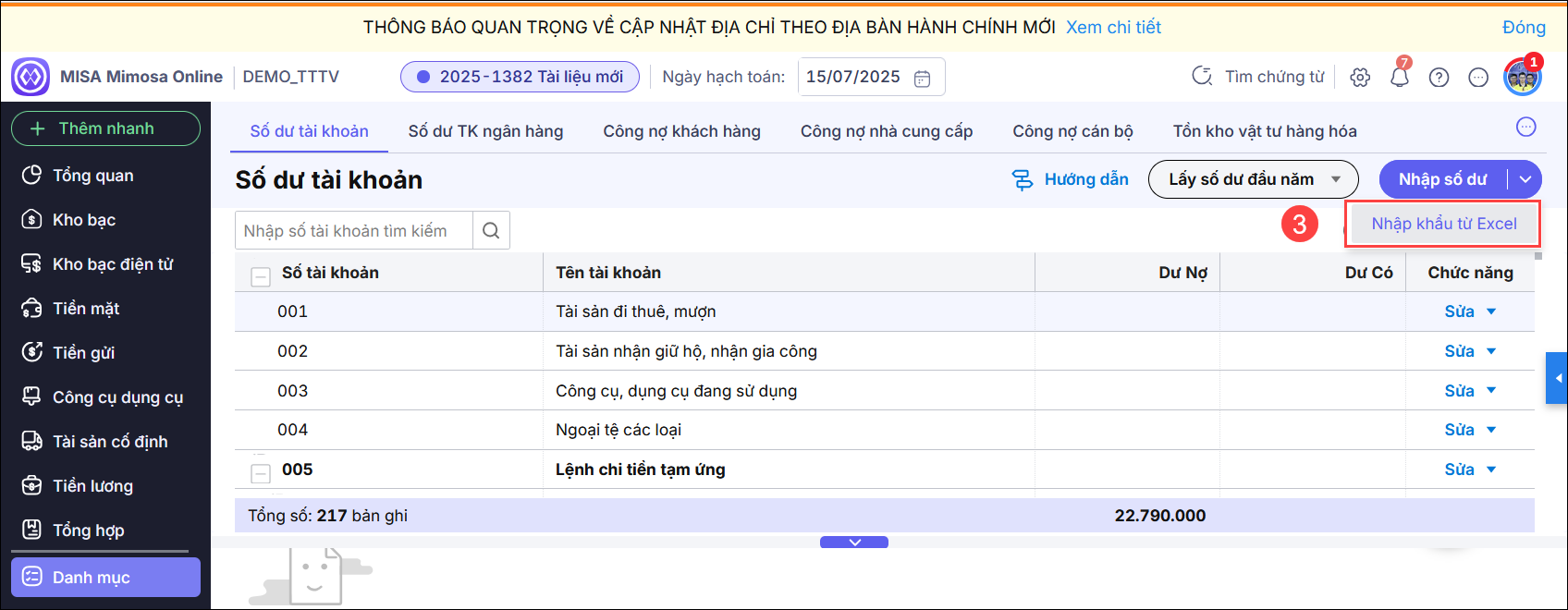Open Tiền lương in the sidebar
The width and height of the screenshot is (1568, 610).
tap(105, 486)
